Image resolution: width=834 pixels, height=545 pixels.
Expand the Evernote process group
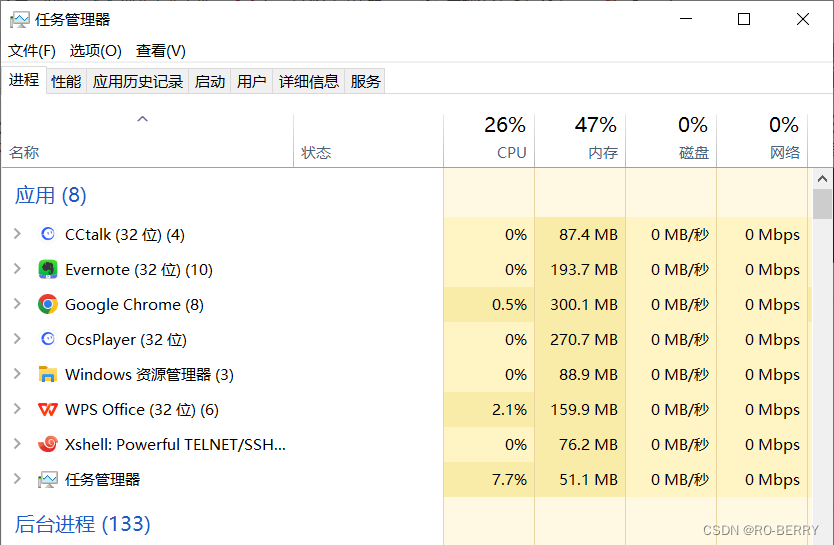pos(17,270)
